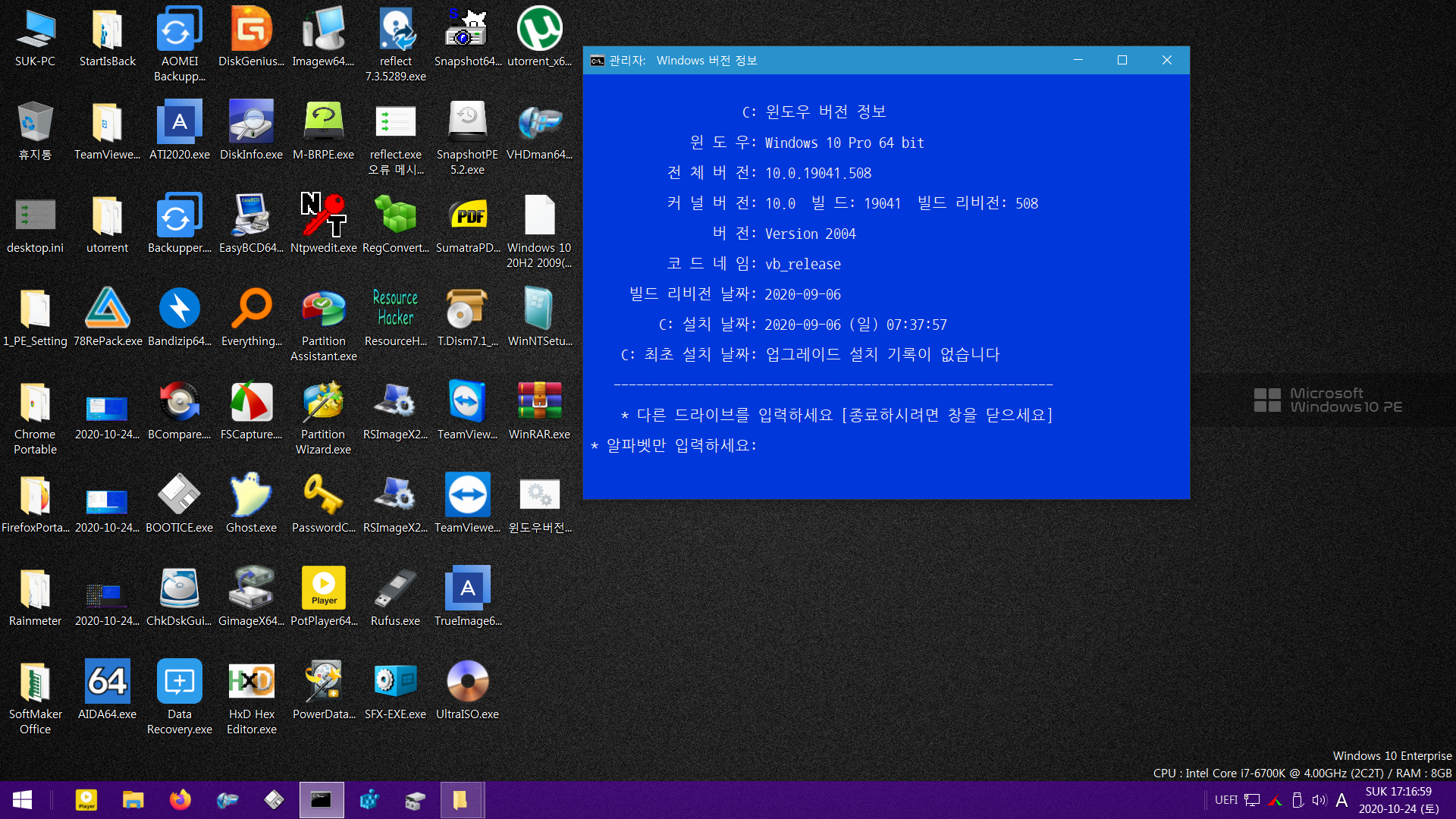Open PotPlayer from the taskbar
This screenshot has width=1456, height=819.
pos(86,800)
